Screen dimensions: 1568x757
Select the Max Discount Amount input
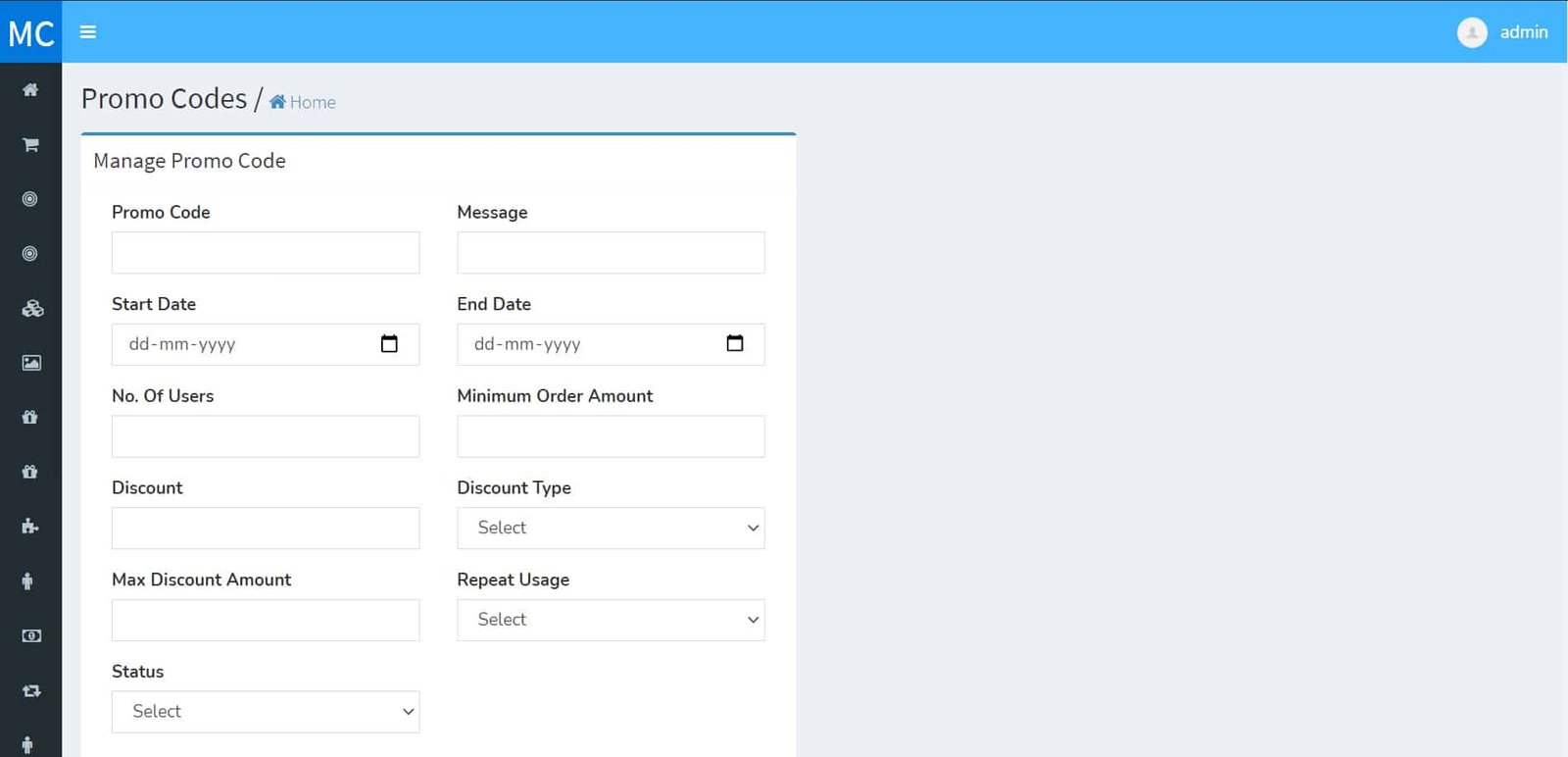266,621
